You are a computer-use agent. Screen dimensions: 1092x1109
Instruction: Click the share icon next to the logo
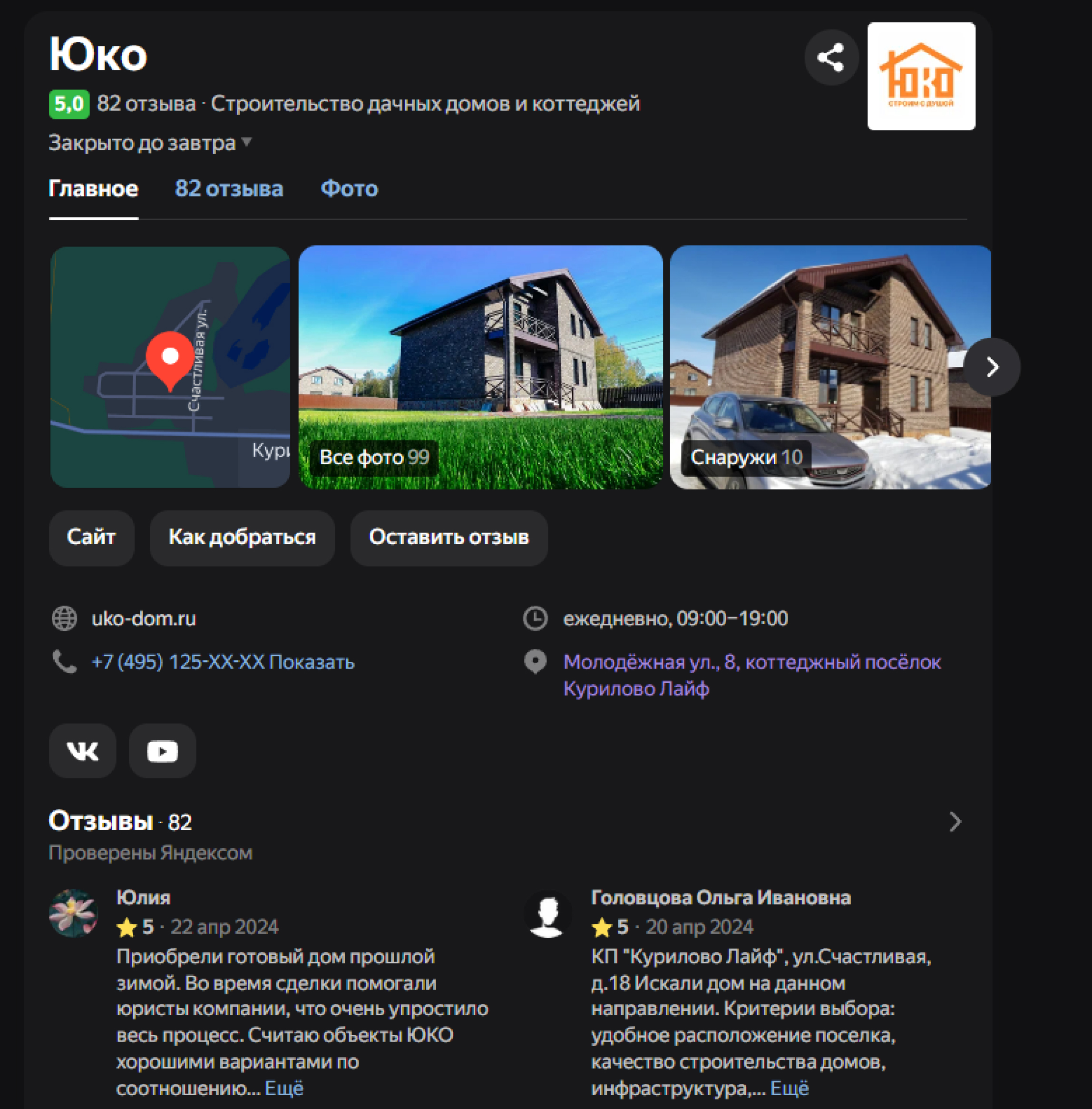[831, 58]
